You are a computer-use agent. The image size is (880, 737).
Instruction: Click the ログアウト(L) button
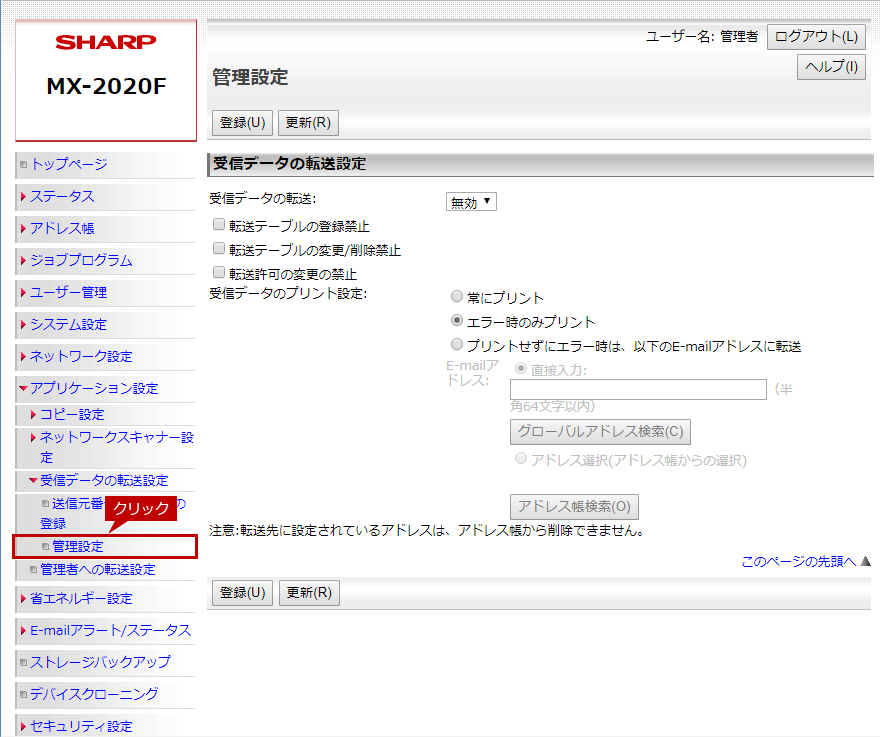(816, 37)
